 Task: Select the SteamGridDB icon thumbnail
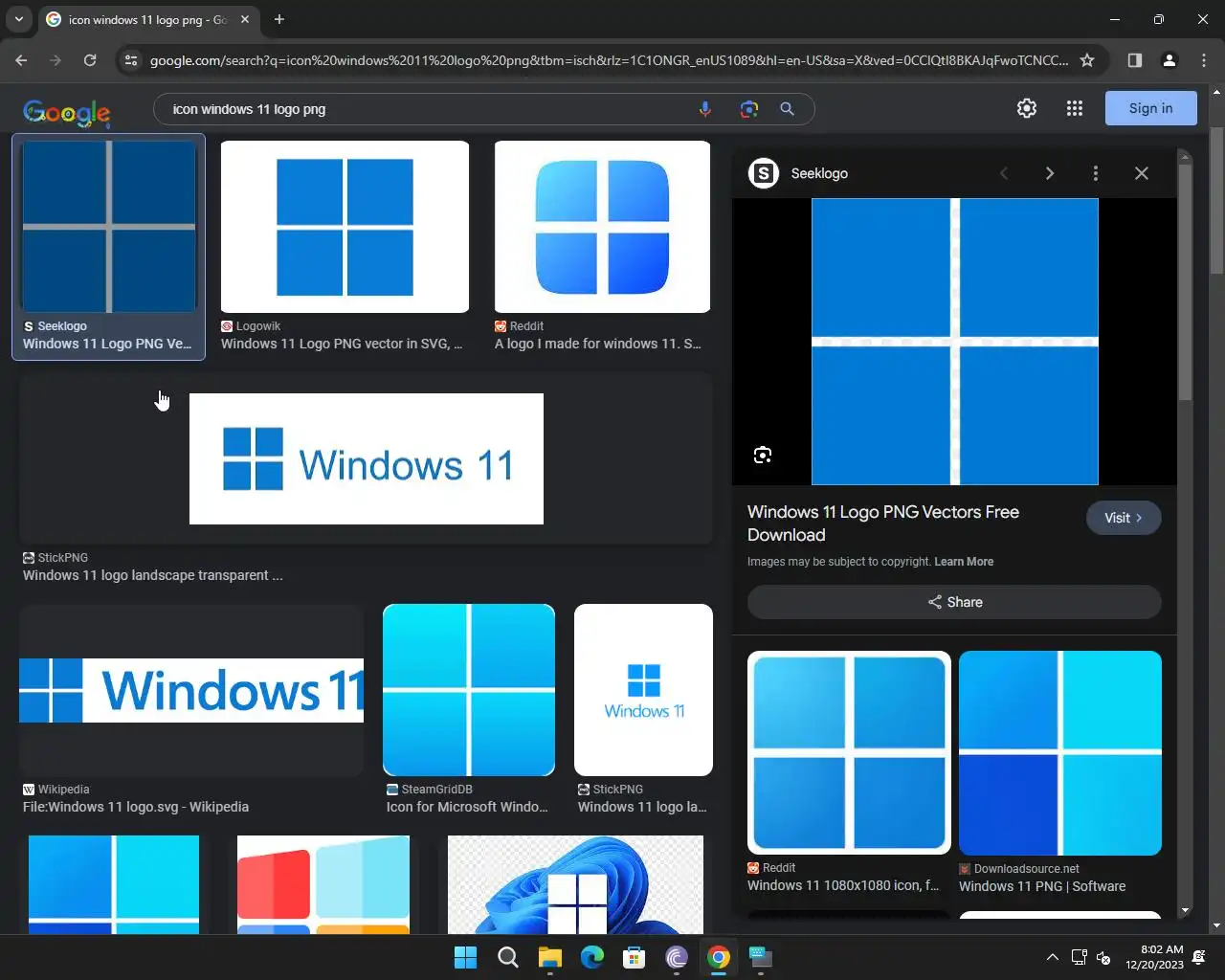tap(469, 690)
